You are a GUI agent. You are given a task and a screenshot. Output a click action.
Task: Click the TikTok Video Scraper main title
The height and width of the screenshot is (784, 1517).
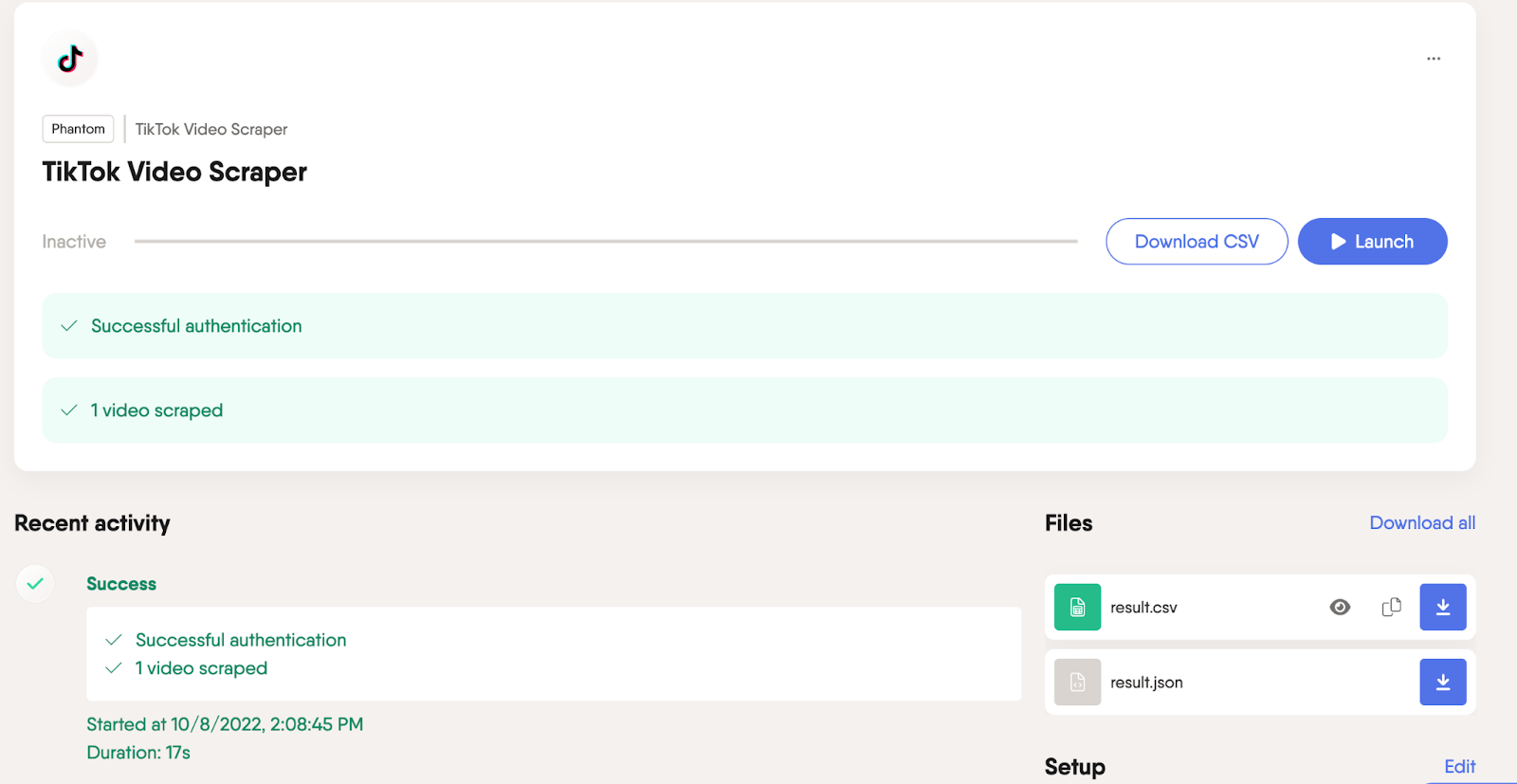pos(174,172)
